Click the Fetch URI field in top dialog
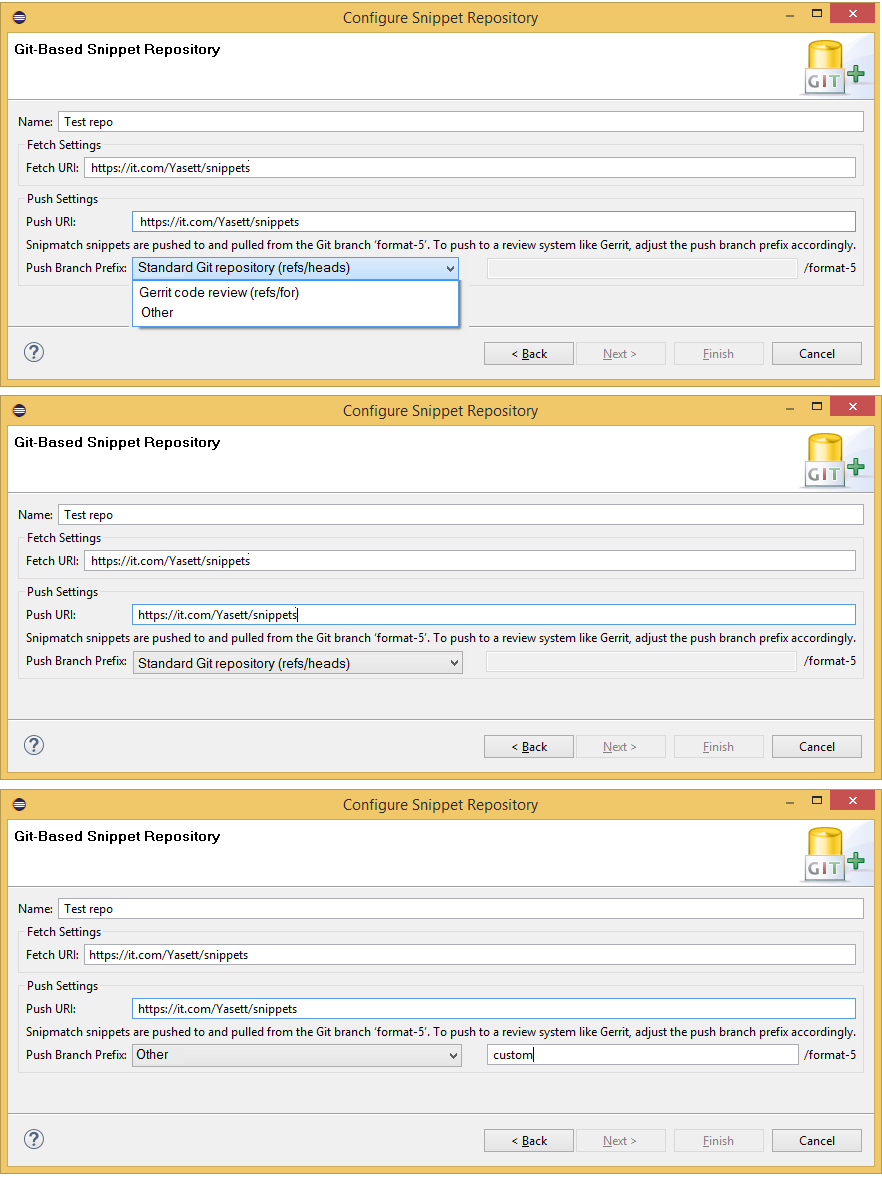This screenshot has width=882, height=1177. (x=470, y=167)
